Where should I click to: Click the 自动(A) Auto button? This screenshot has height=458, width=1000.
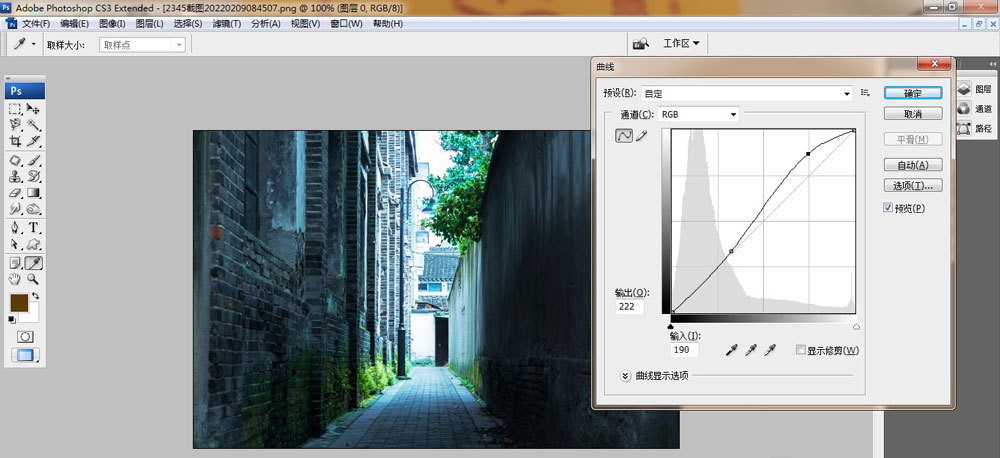912,165
